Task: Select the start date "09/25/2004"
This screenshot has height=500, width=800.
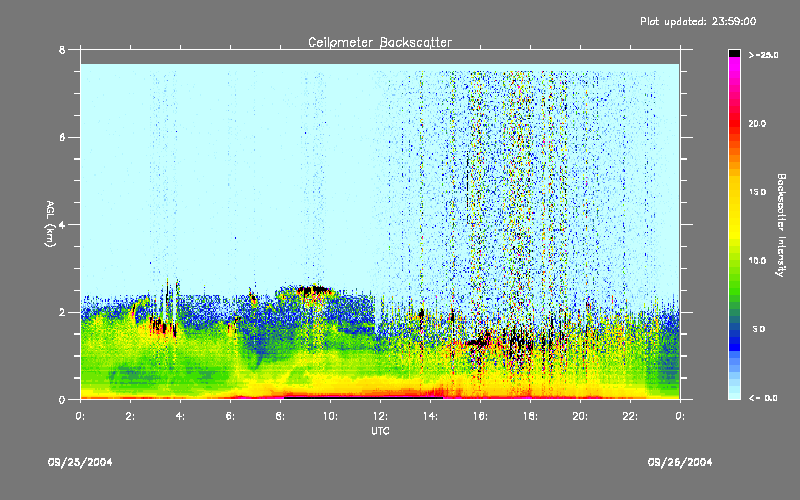Action: [80, 462]
